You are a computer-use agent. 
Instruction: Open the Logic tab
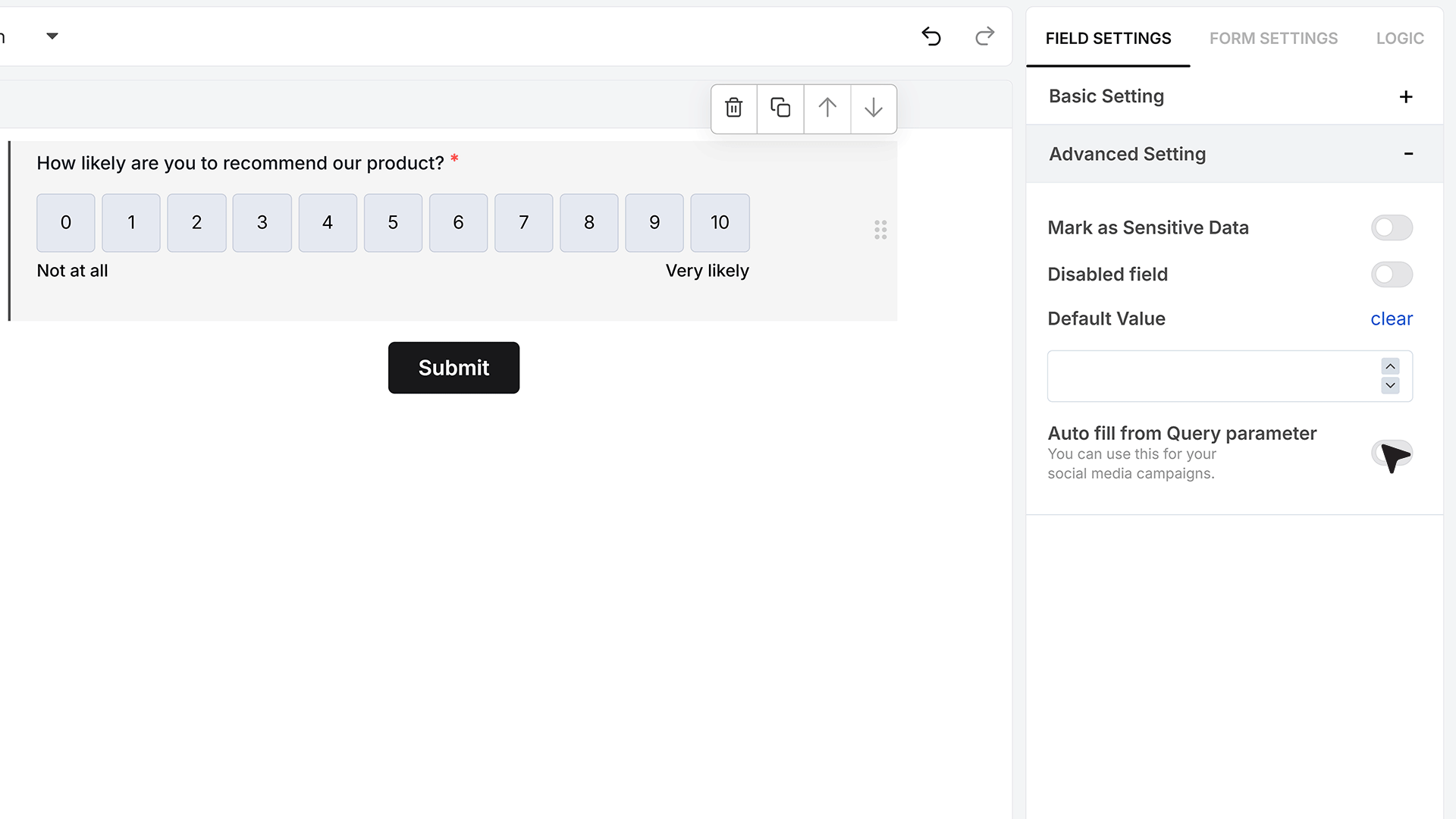1400,38
